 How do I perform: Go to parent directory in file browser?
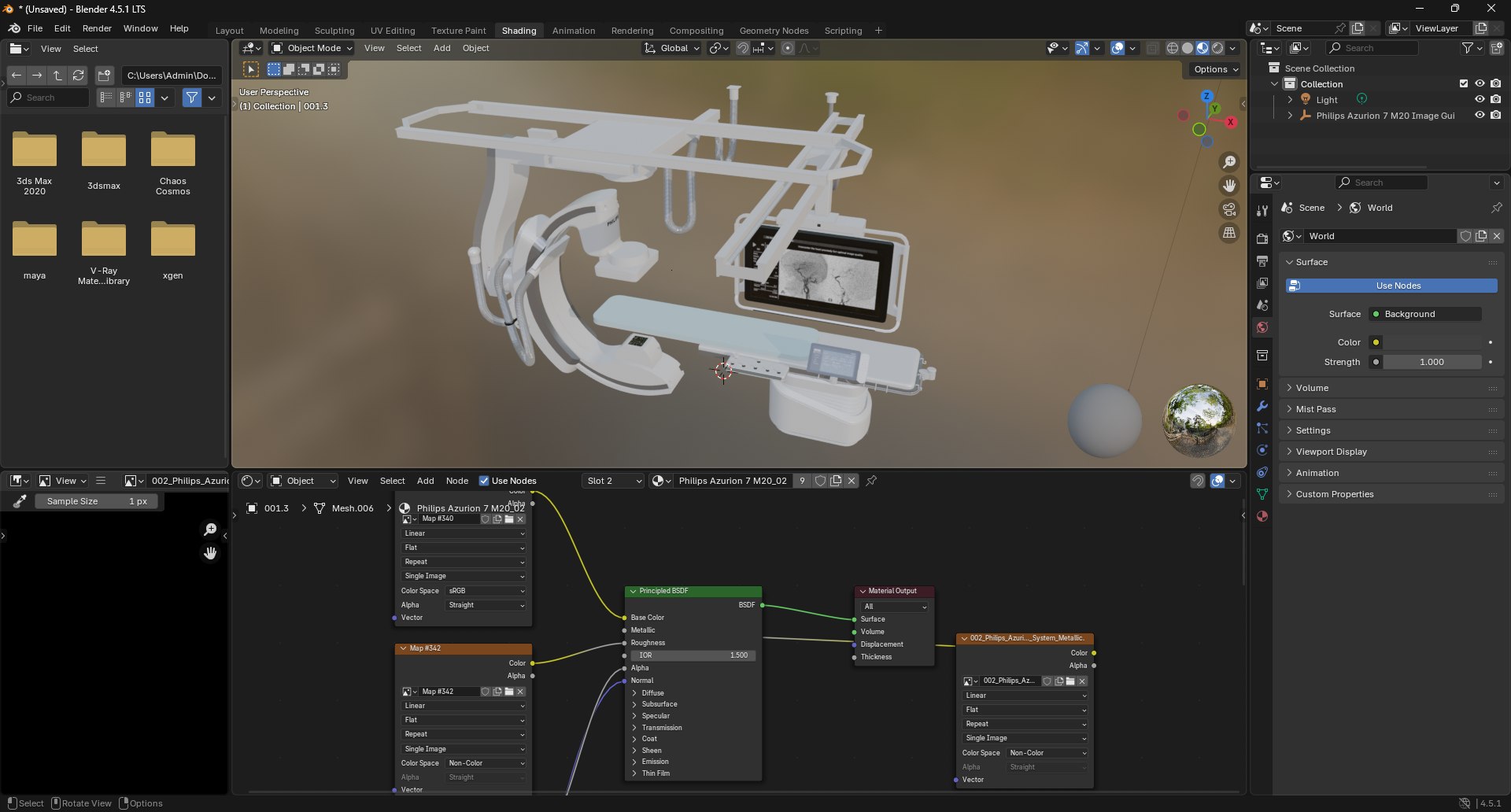57,76
